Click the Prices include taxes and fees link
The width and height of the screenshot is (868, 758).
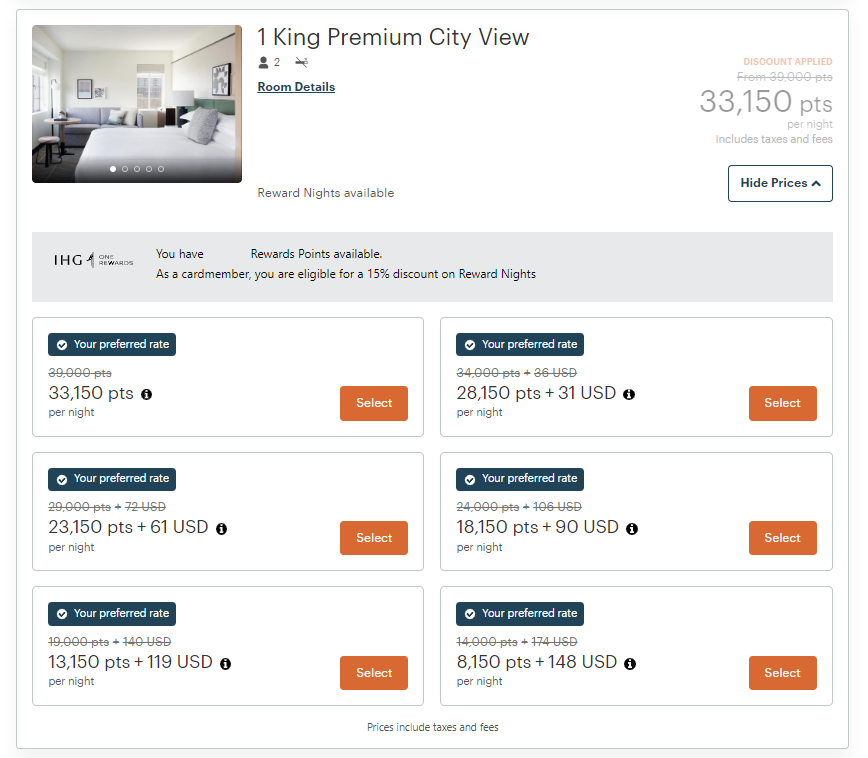point(432,727)
